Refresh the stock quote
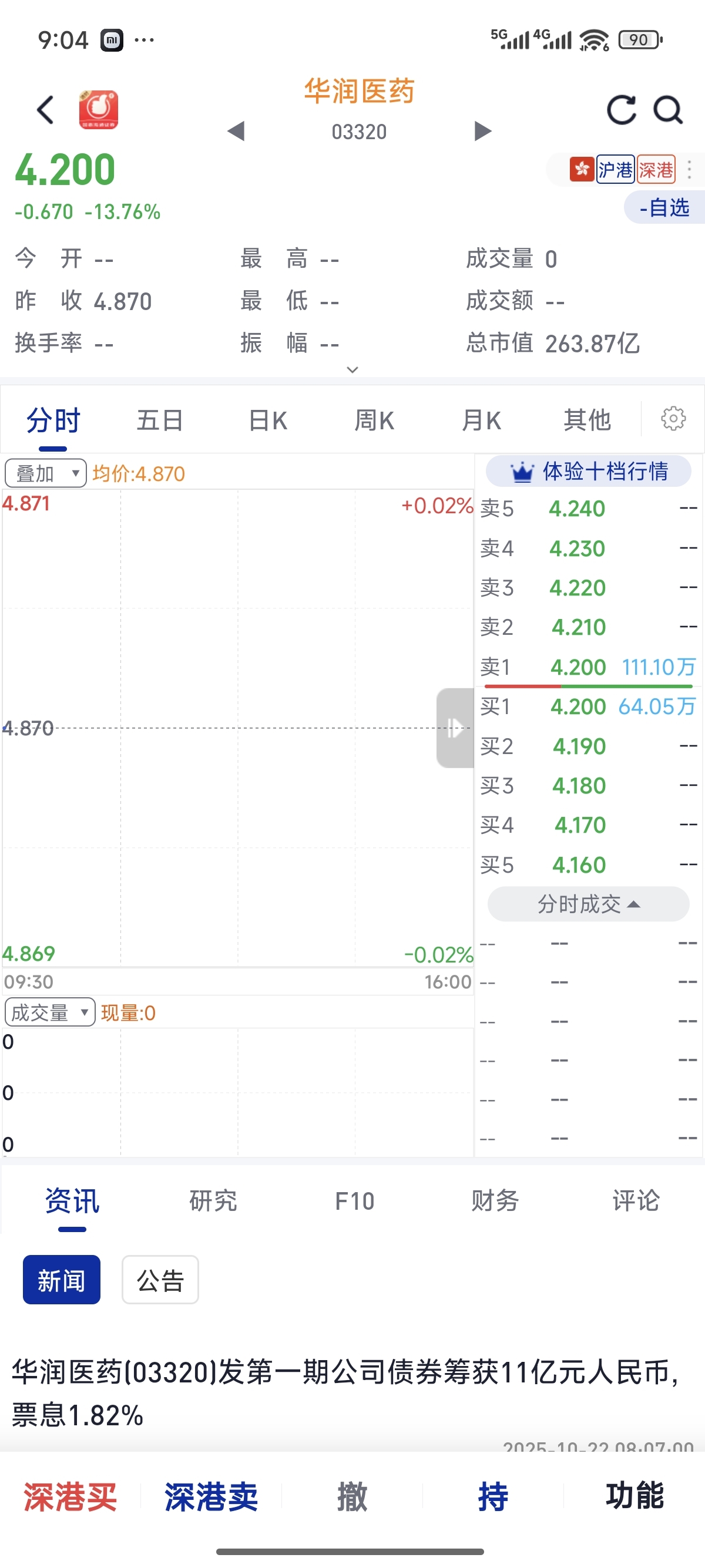Viewport: 705px width, 1568px height. [x=622, y=110]
